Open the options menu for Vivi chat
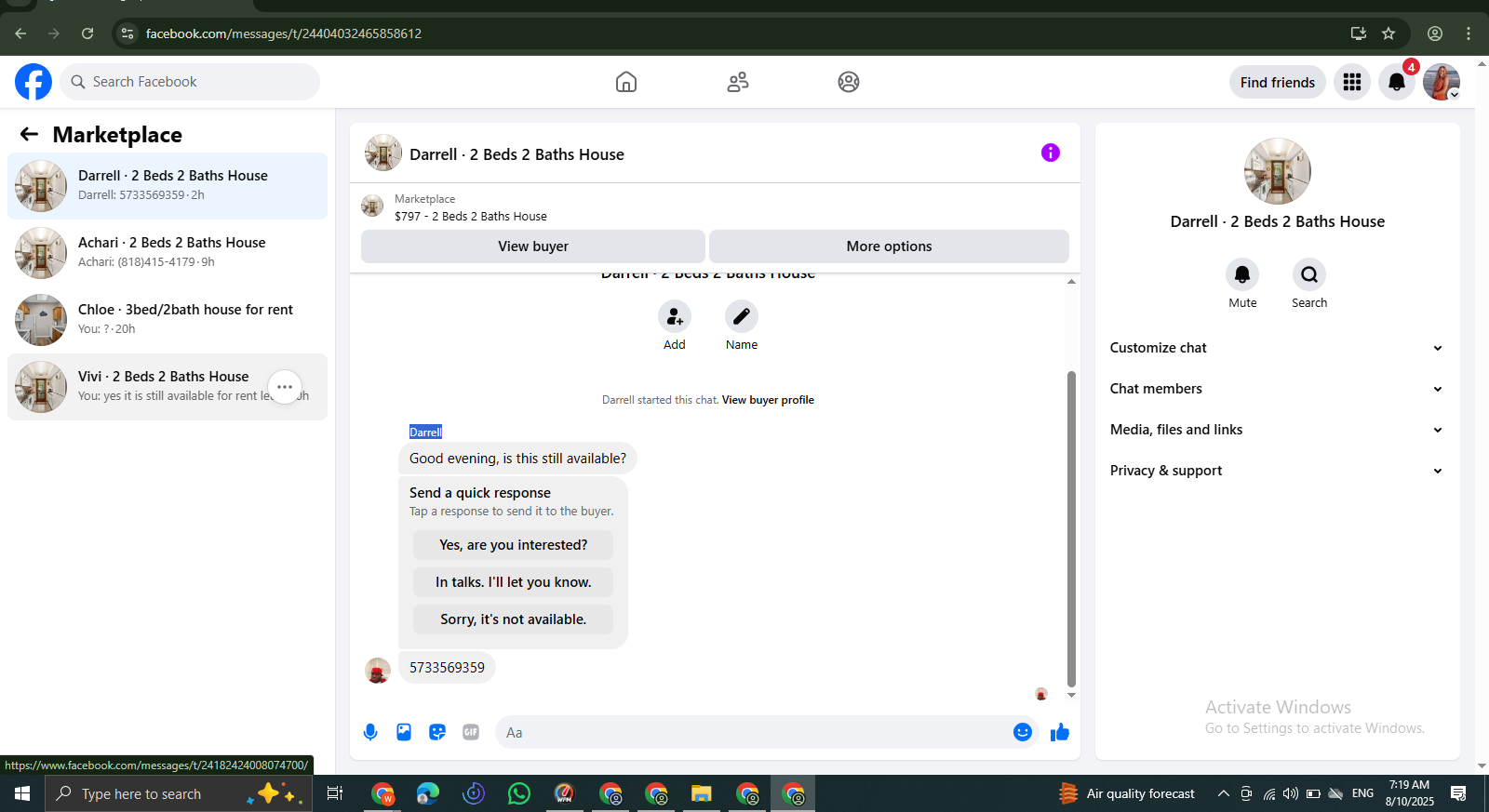This screenshot has width=1489, height=812. point(285,387)
